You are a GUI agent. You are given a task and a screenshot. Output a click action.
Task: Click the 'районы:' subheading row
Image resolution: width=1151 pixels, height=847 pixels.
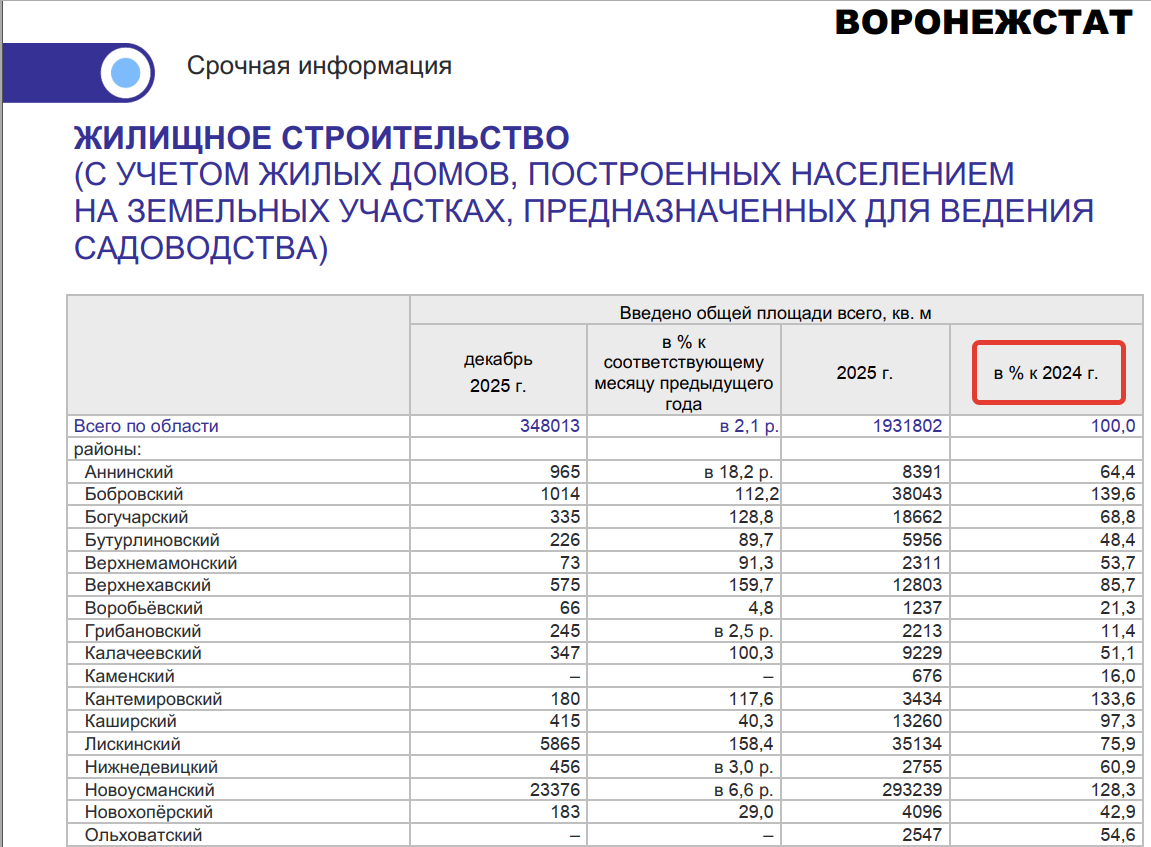[108, 449]
